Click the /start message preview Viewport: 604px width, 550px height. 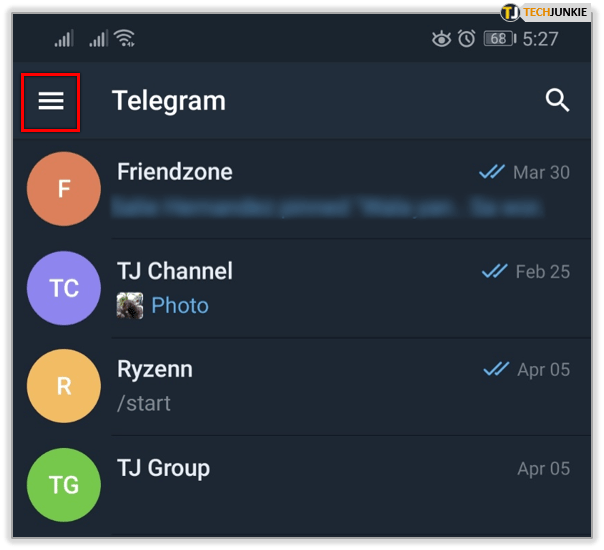(144, 404)
